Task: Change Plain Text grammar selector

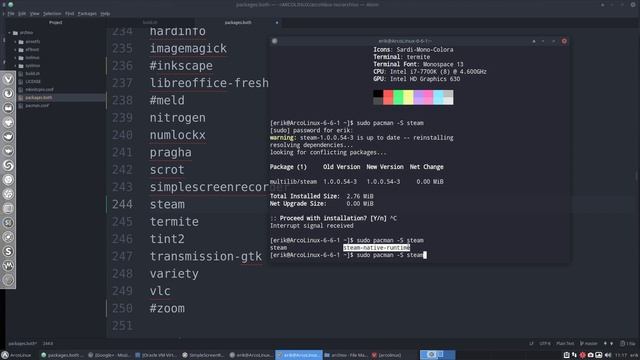Action: pyautogui.click(x=565, y=344)
